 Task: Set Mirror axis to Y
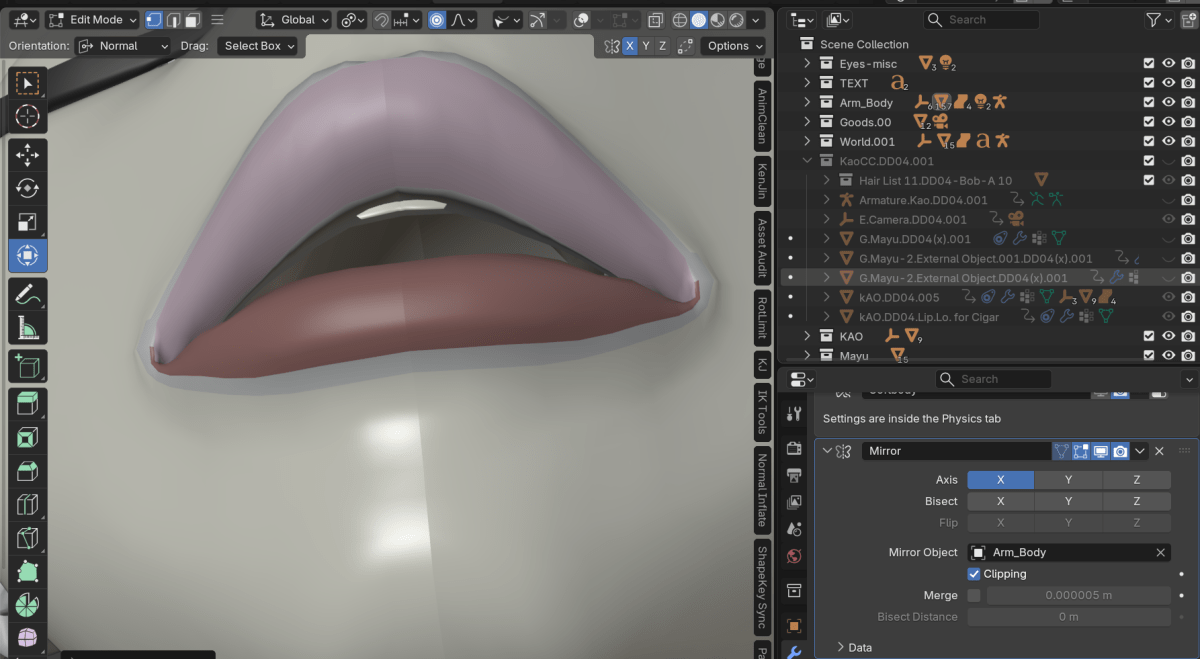click(x=1068, y=480)
